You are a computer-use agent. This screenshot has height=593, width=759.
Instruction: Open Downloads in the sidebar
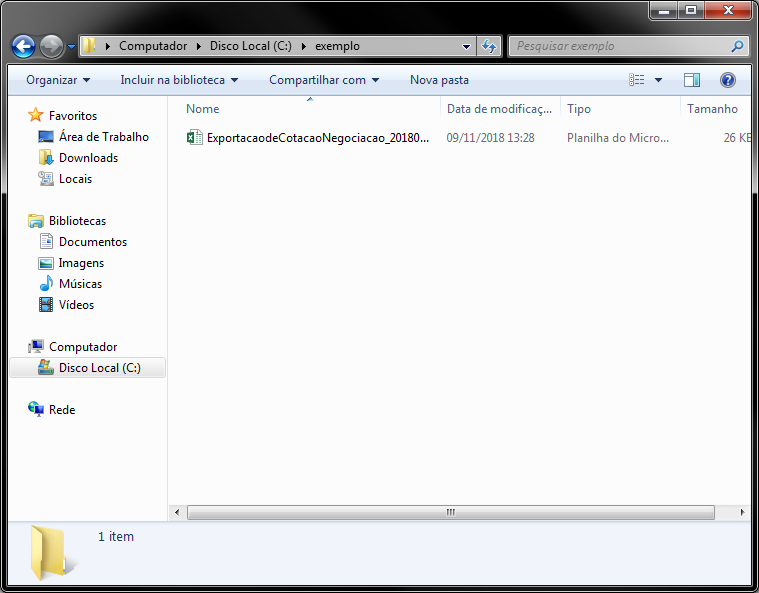(89, 158)
